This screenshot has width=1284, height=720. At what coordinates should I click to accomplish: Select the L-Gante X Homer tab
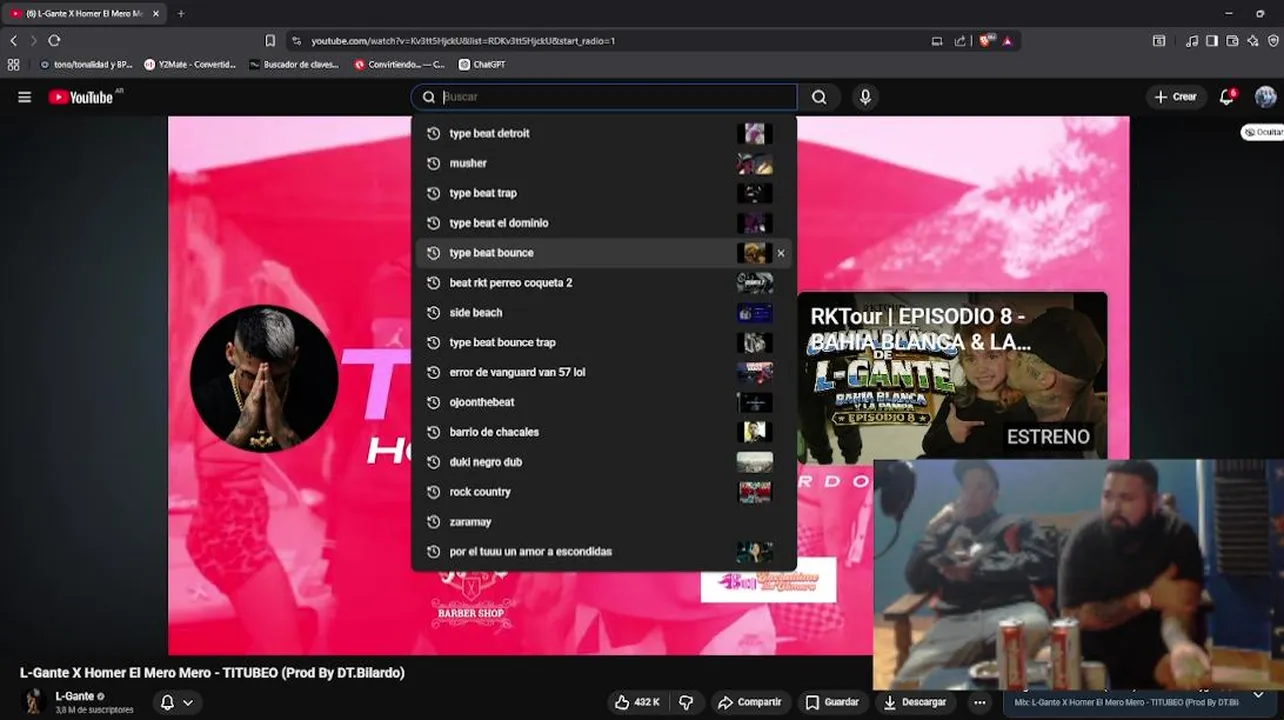click(x=85, y=14)
